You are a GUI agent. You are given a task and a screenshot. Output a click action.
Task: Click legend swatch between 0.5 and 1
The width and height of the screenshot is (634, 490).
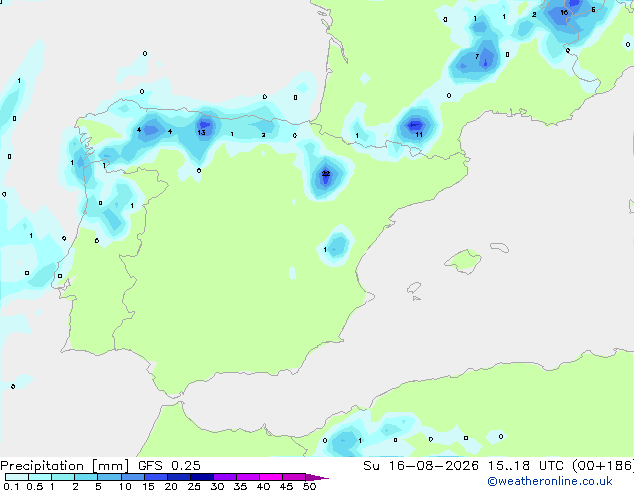[40, 477]
